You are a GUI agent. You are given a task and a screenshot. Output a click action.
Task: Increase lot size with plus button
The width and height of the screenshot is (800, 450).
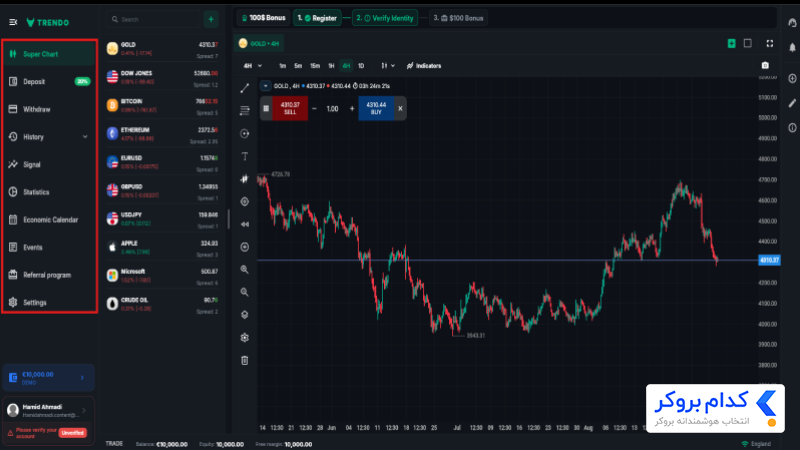click(352, 109)
